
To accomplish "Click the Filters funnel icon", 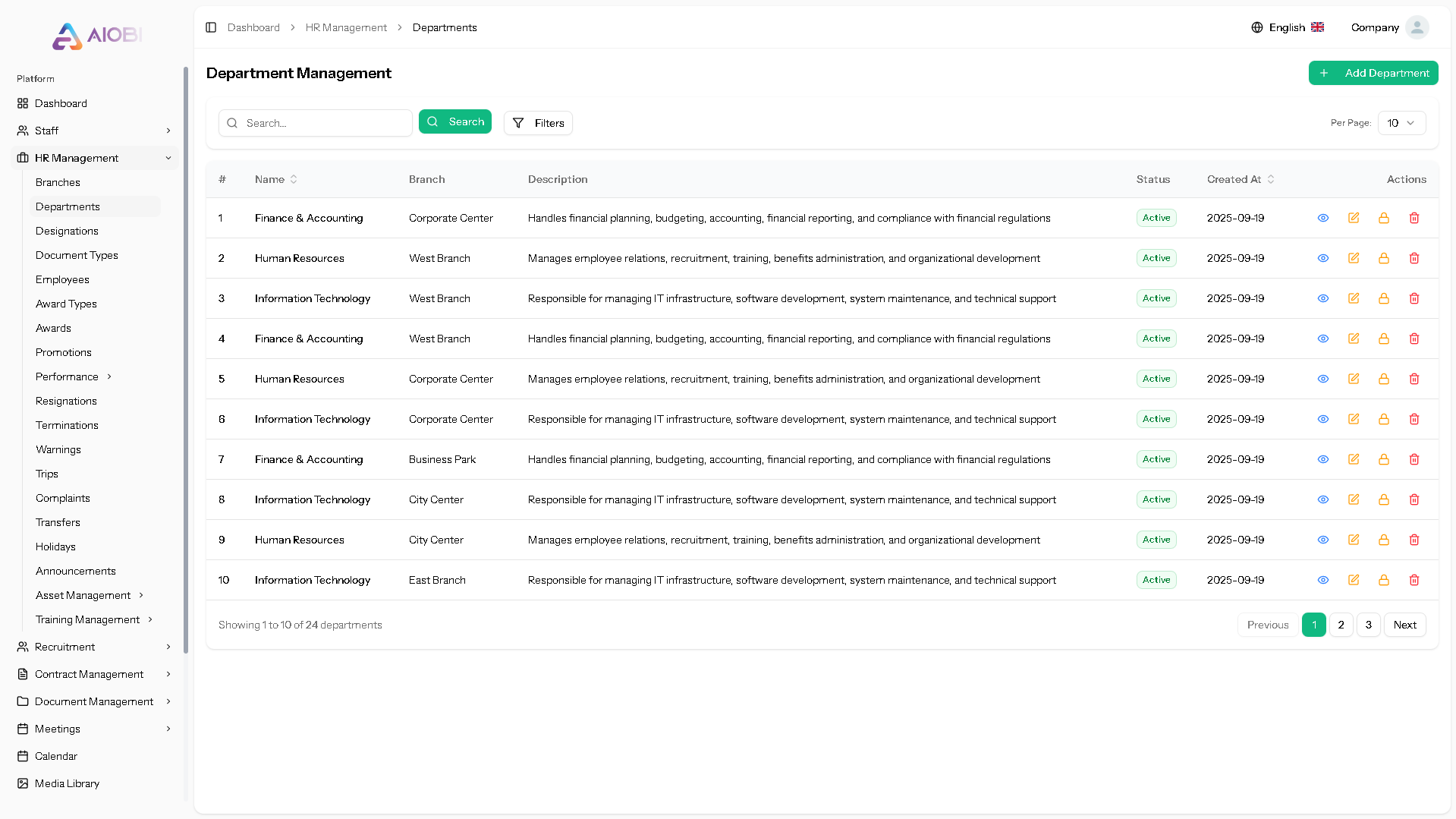I will pyautogui.click(x=519, y=123).
